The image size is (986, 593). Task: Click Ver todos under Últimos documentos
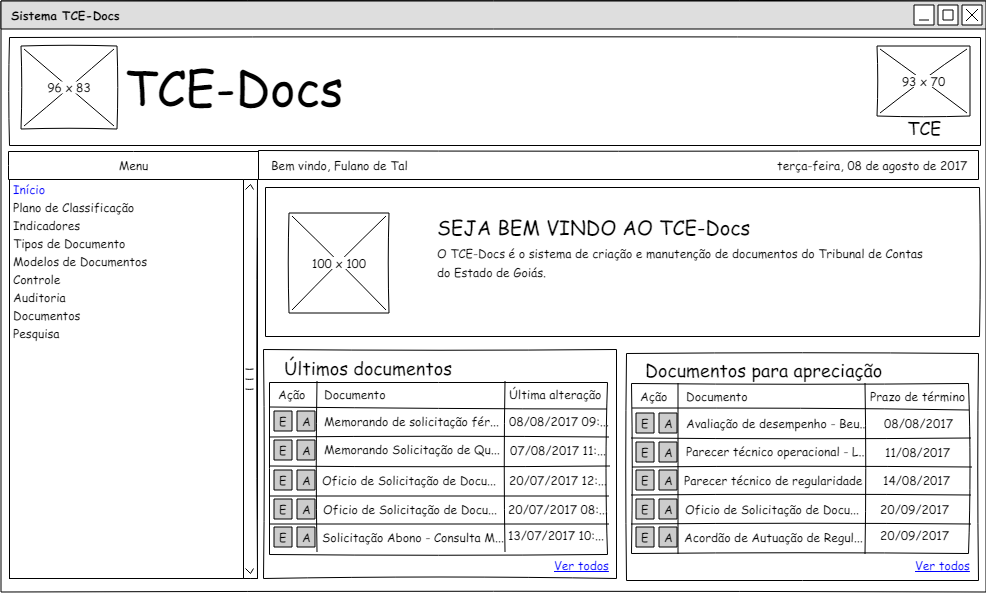(x=581, y=566)
